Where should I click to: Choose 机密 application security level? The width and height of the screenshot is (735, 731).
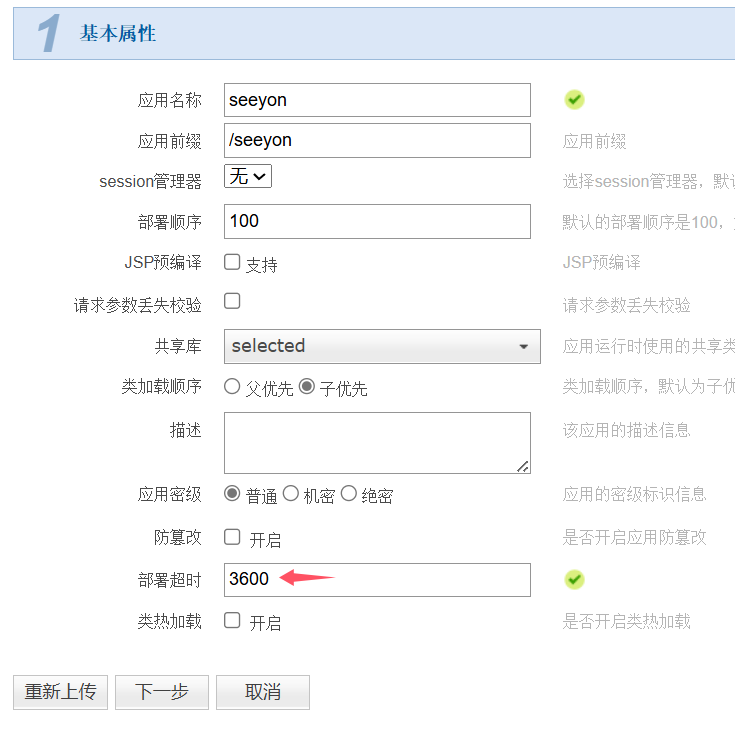pyautogui.click(x=291, y=493)
